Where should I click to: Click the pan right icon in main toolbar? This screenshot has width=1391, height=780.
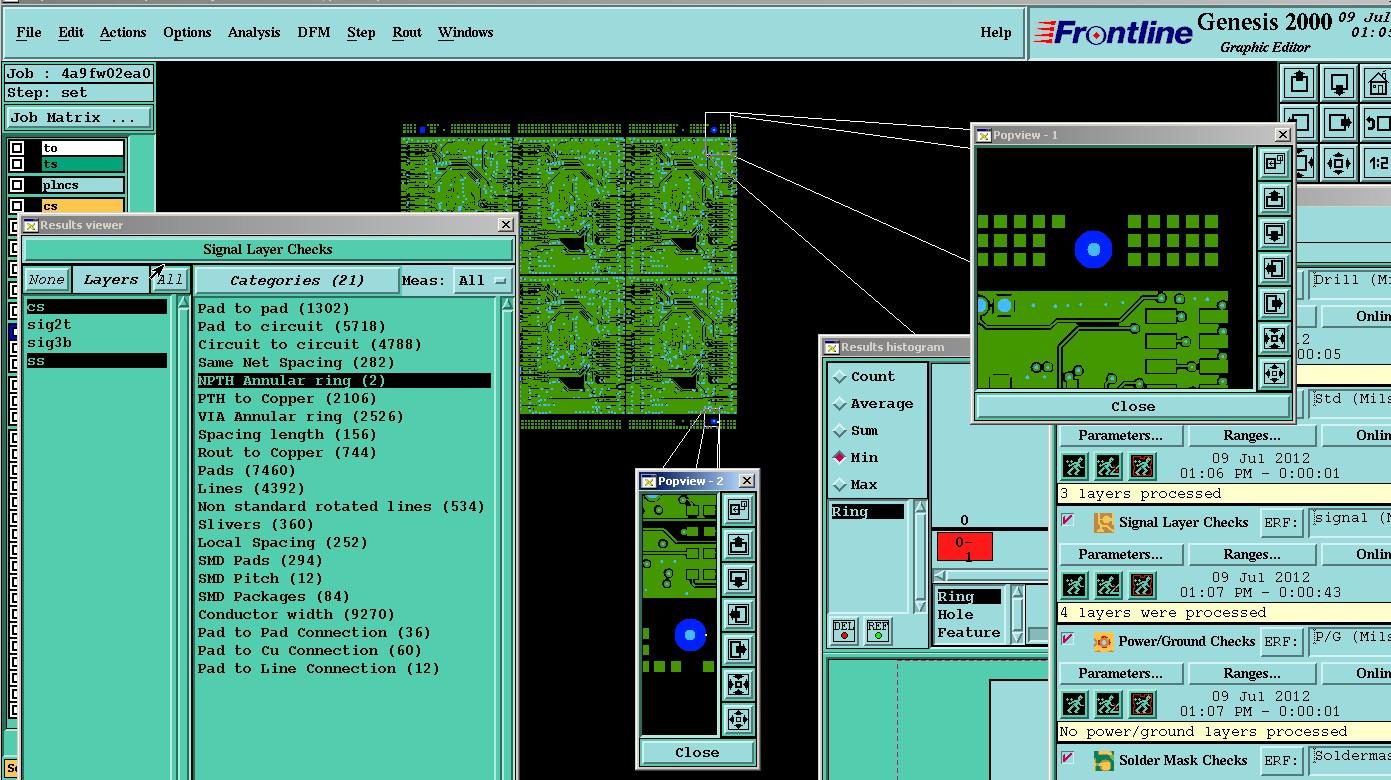1340,123
